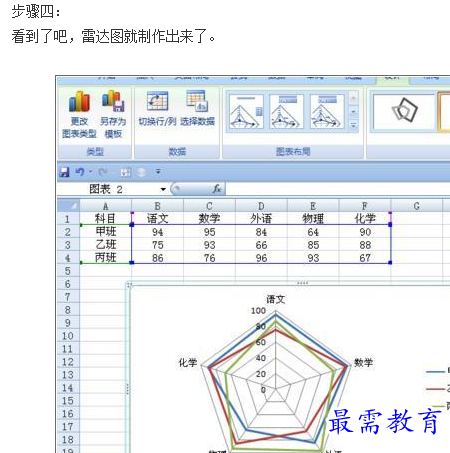Select row 5 header
This screenshot has height=453, width=450.
tap(68, 271)
